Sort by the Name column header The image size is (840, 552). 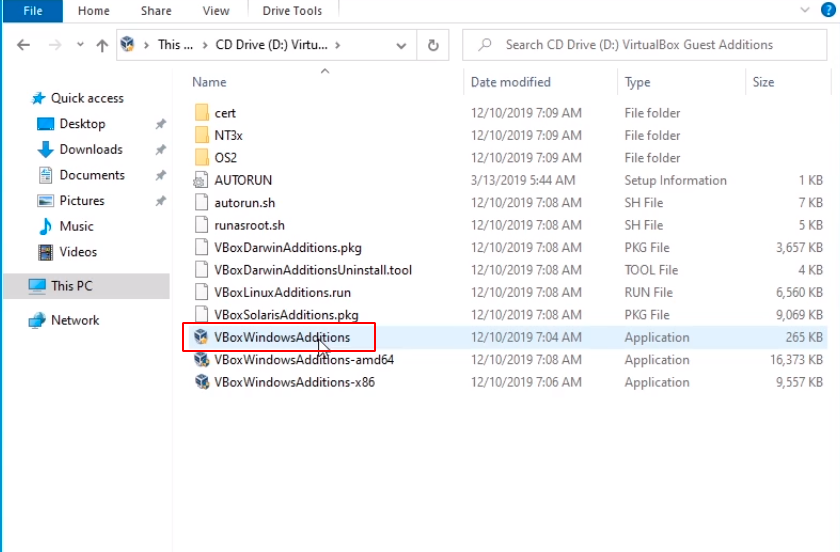pos(209,82)
